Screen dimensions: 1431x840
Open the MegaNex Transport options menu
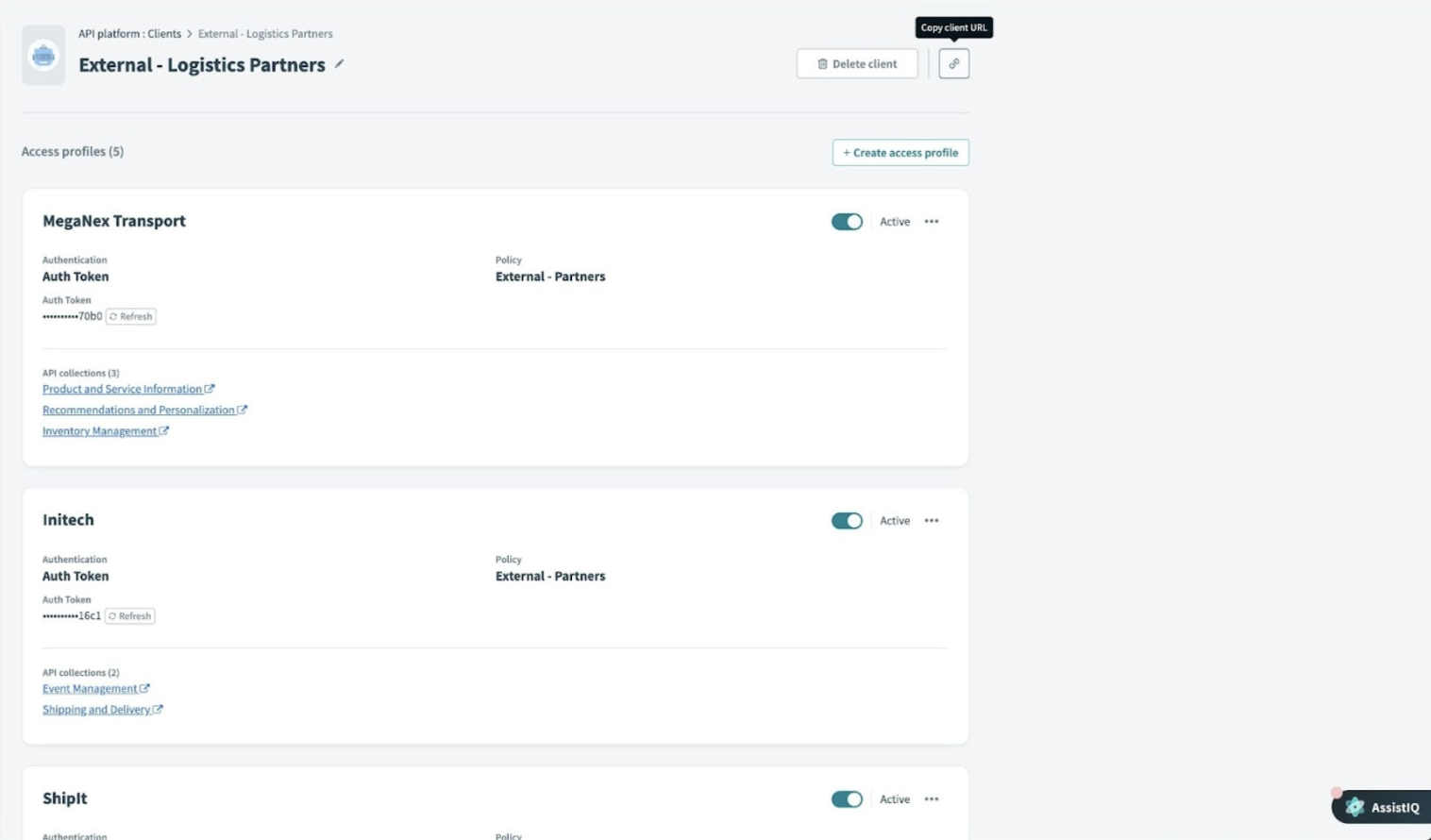(x=932, y=221)
